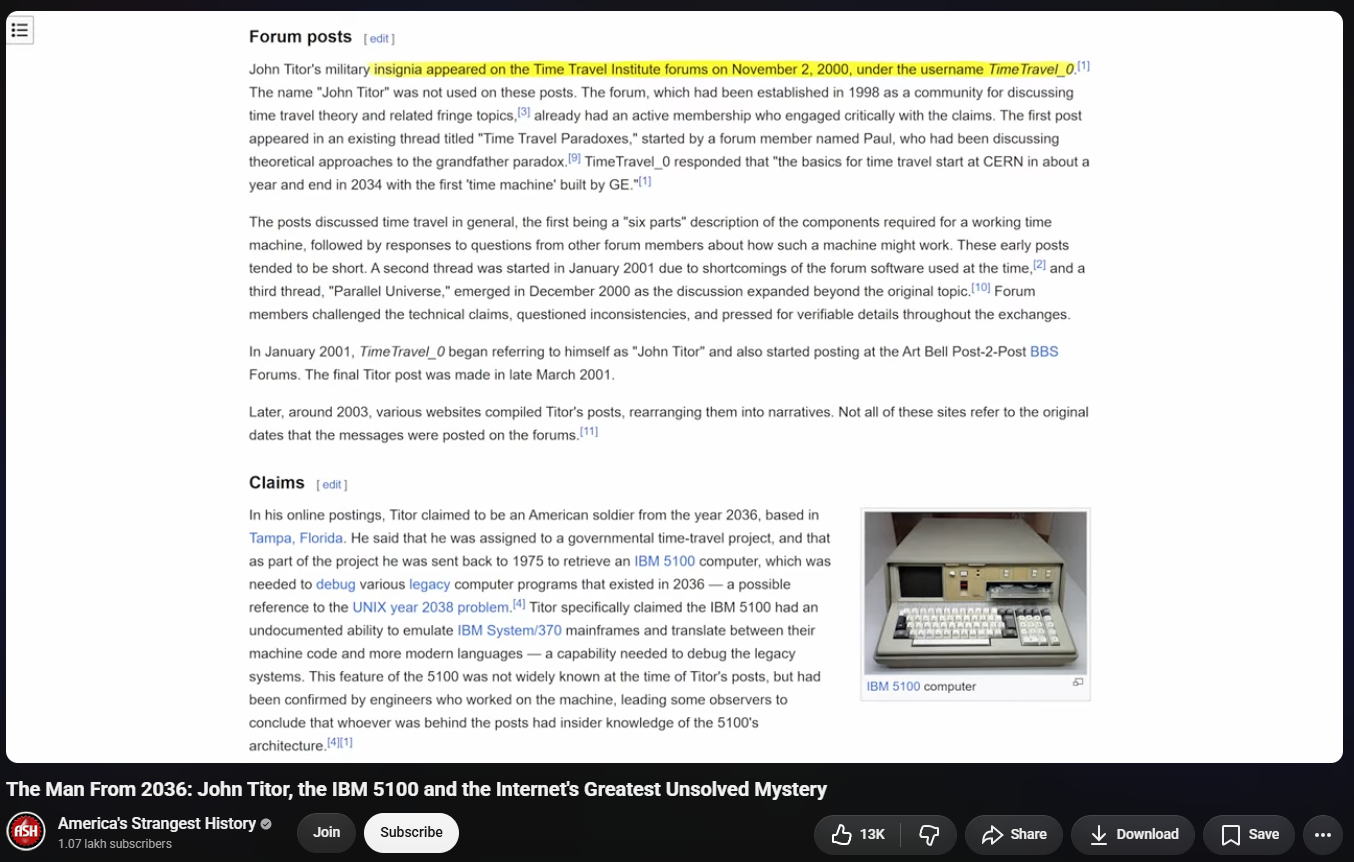Click reference [1] after TimeTravel_0 username
Screen dimensions: 1354x862
click(1083, 66)
